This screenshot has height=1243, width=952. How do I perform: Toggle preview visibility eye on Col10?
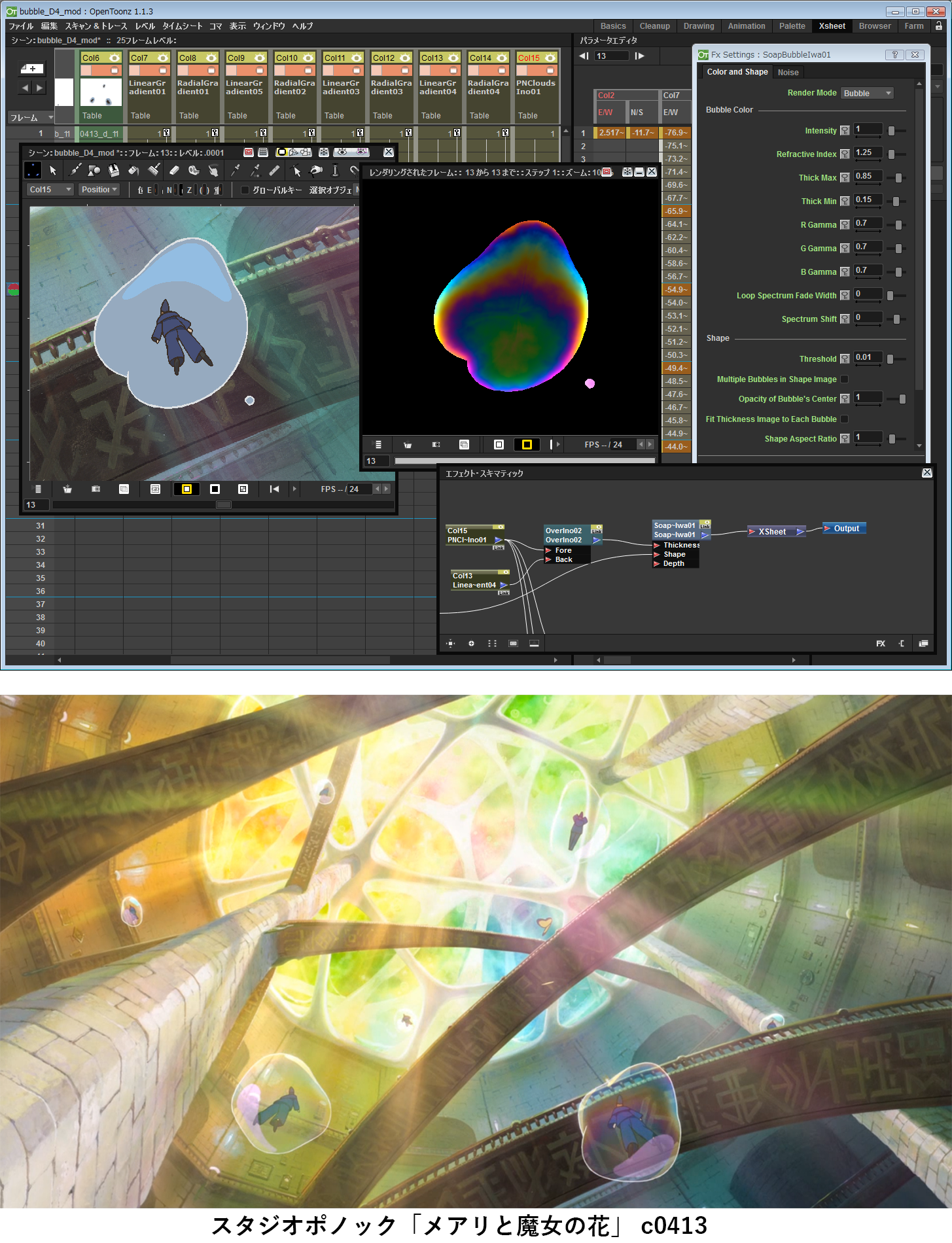pos(308,58)
